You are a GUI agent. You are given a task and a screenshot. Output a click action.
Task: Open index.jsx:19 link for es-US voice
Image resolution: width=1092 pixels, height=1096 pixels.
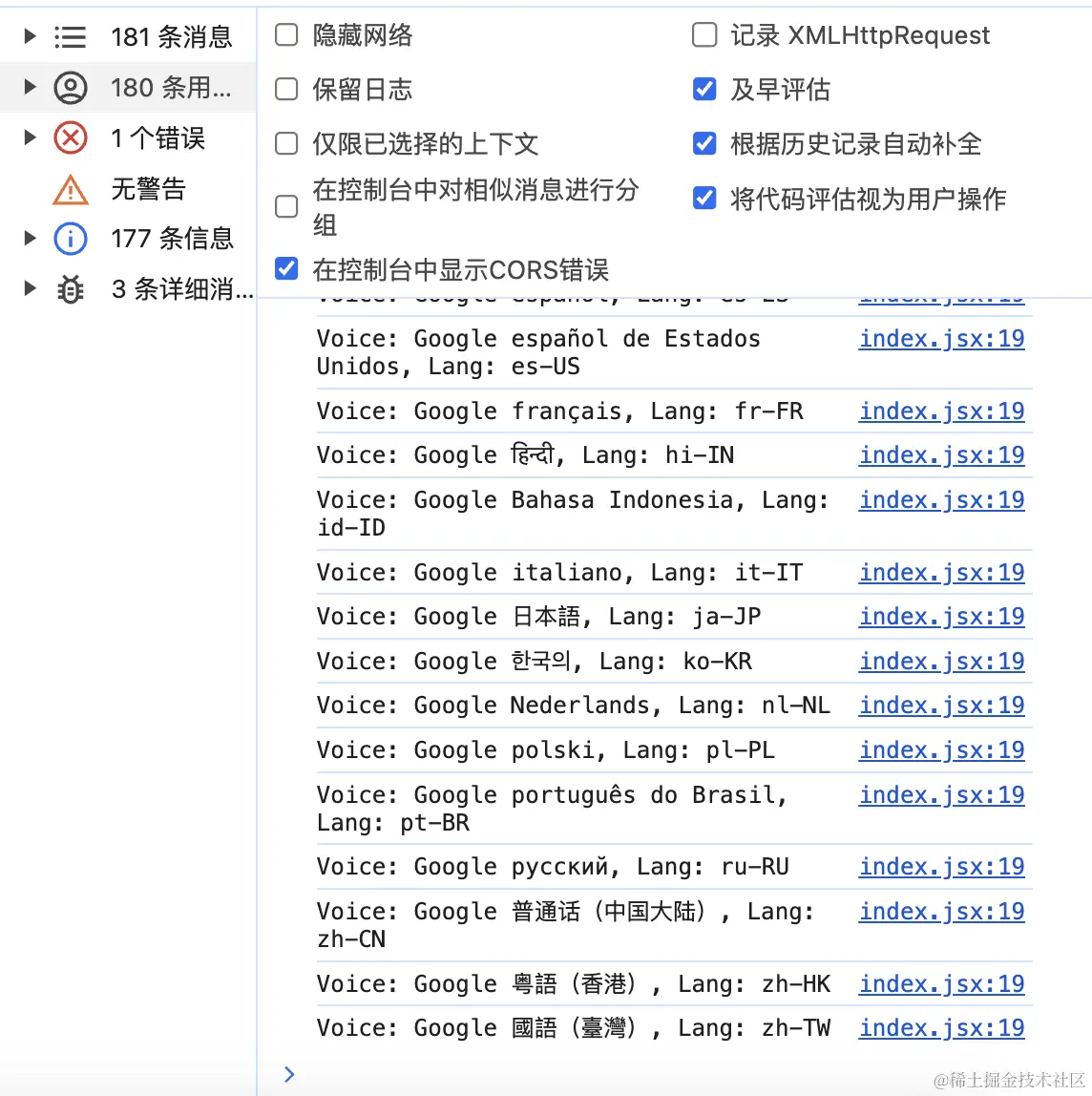point(942,339)
